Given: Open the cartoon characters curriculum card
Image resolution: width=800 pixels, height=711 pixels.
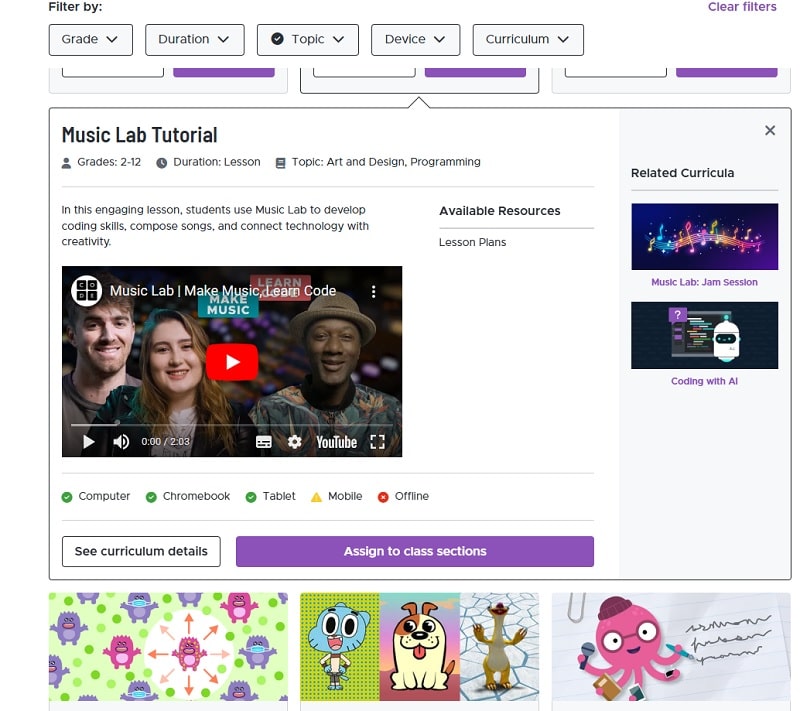Looking at the screenshot, I should pos(419,647).
